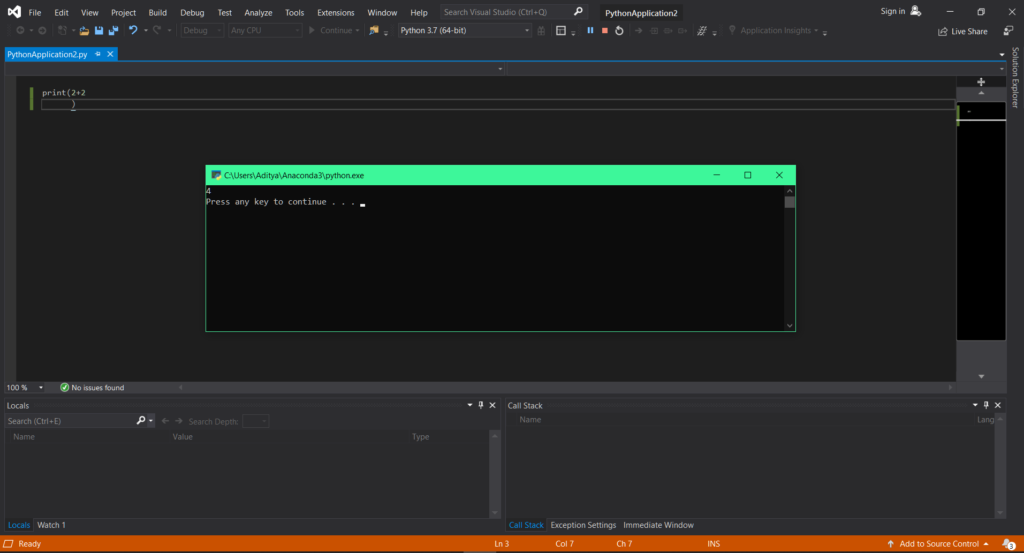Click the No issues found indicator

point(92,388)
